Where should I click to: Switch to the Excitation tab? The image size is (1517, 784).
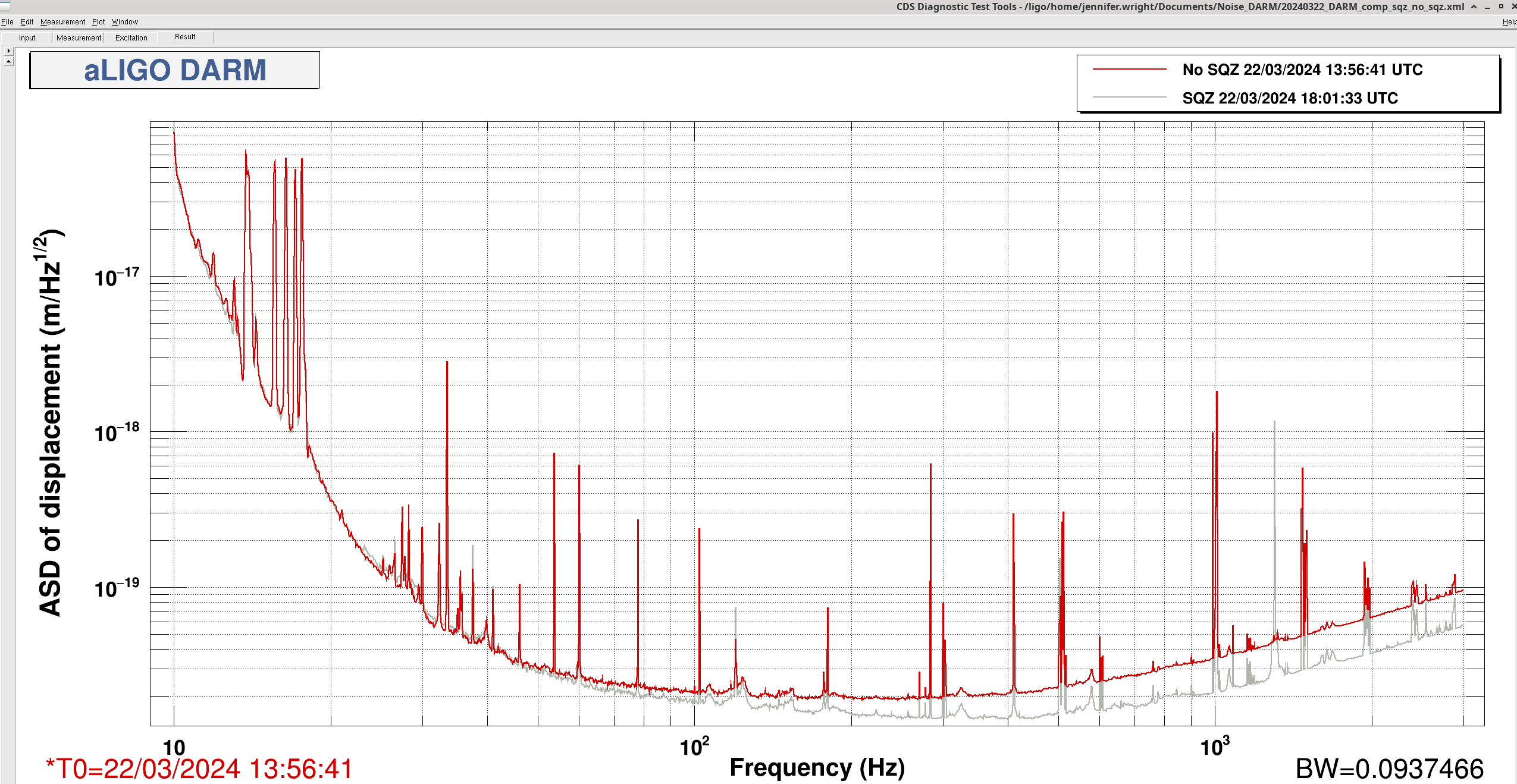coord(131,37)
